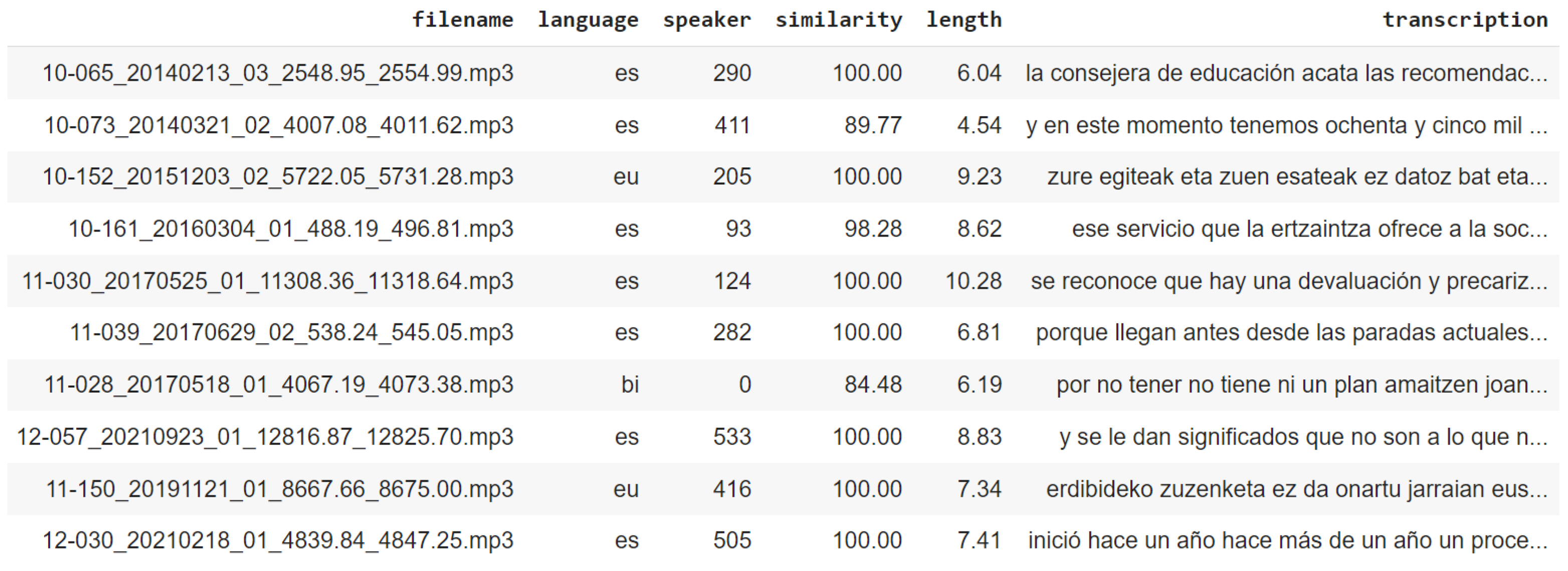Click transcription 'erdibideko zuzenketa ez da onartu'
The image size is (1568, 571).
point(1296,489)
